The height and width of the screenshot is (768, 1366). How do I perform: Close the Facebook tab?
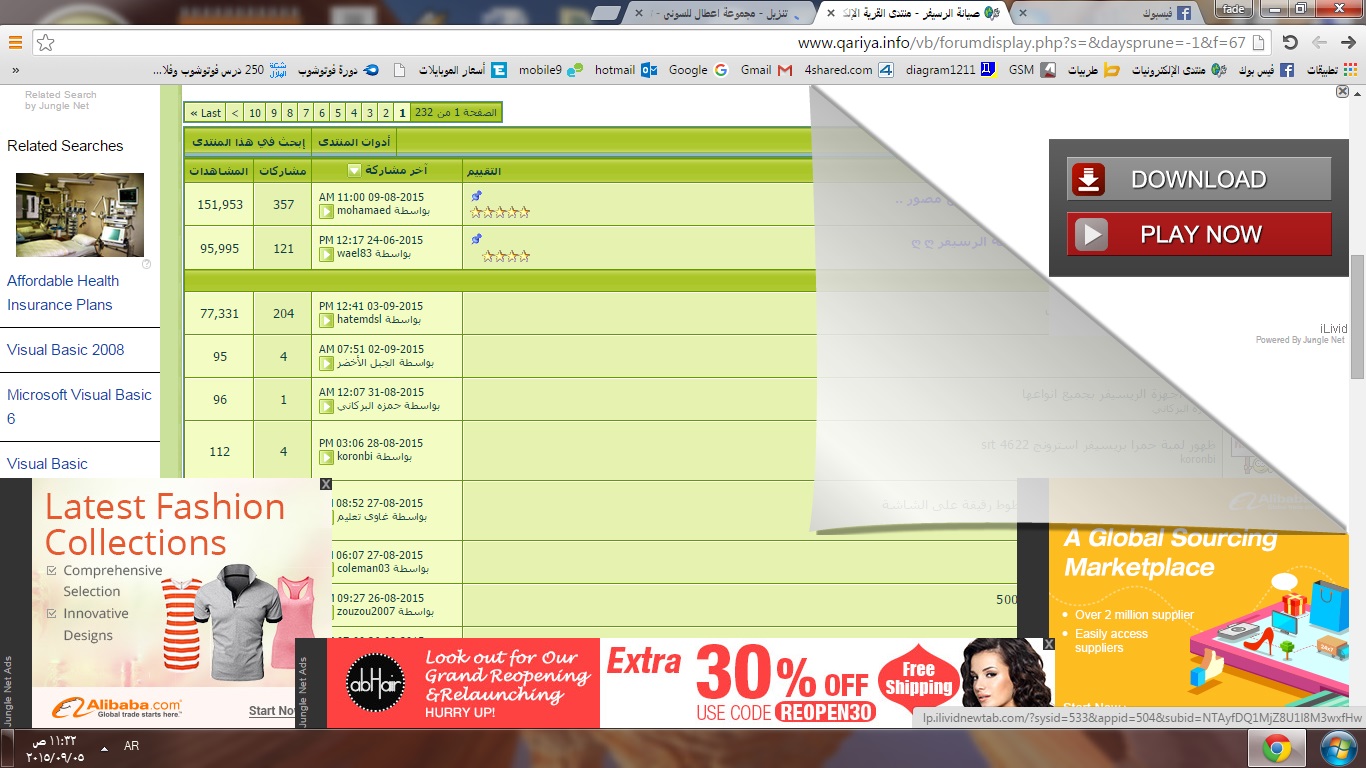pos(1022,13)
